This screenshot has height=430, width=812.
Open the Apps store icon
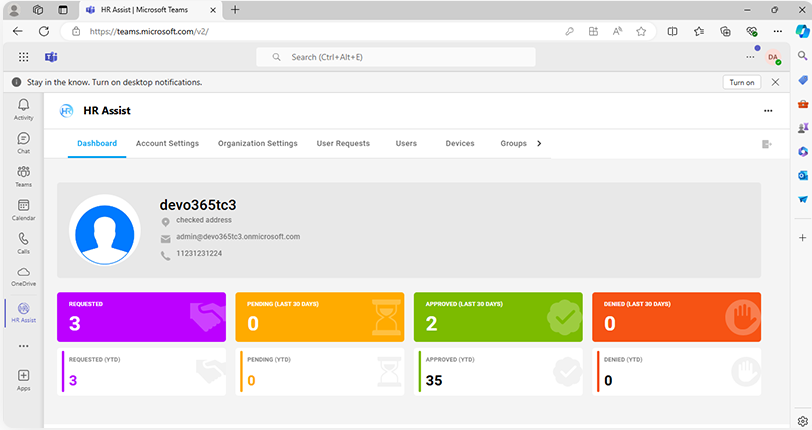pos(23,378)
